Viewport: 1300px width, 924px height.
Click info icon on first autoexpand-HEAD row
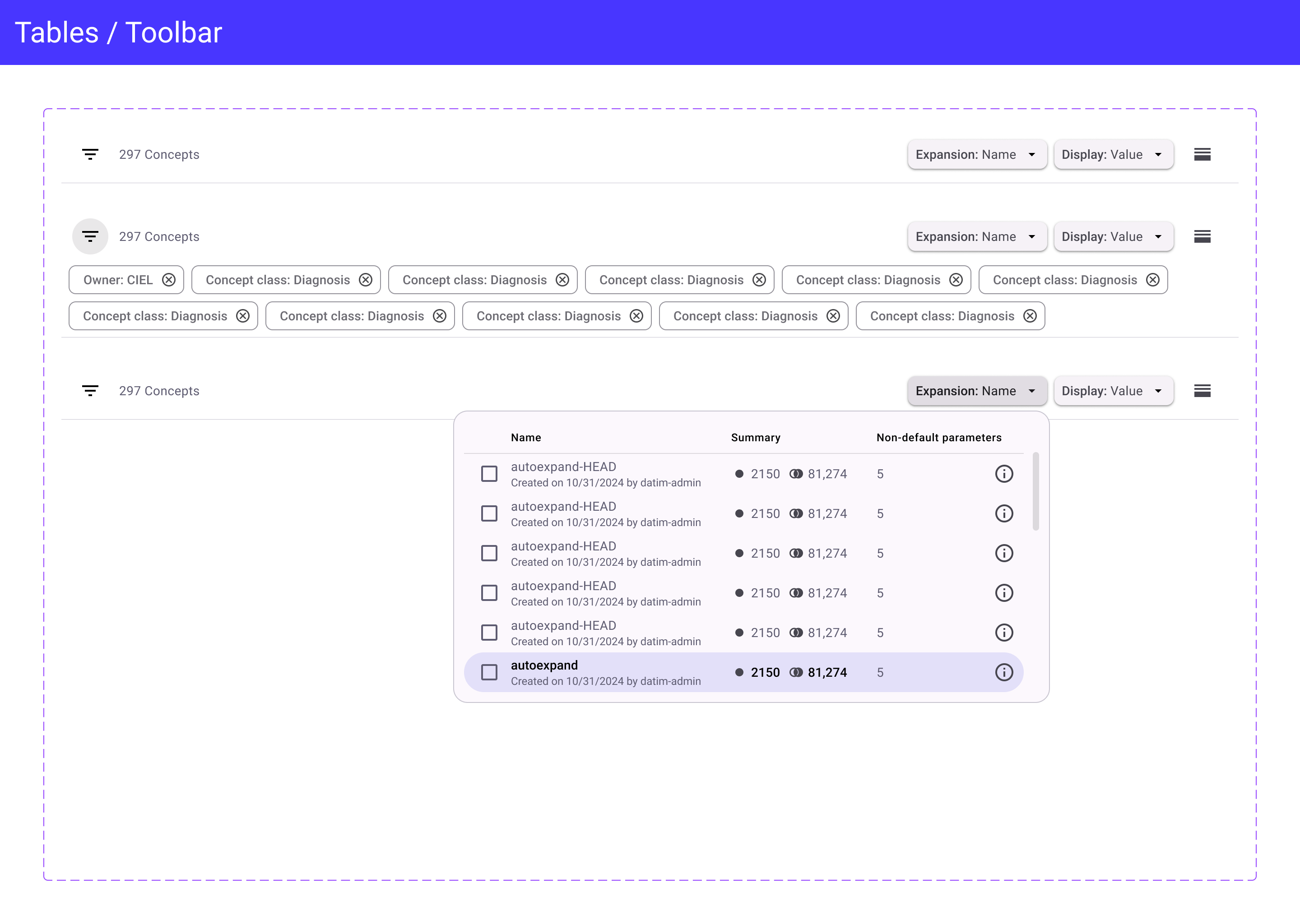tap(1003, 473)
